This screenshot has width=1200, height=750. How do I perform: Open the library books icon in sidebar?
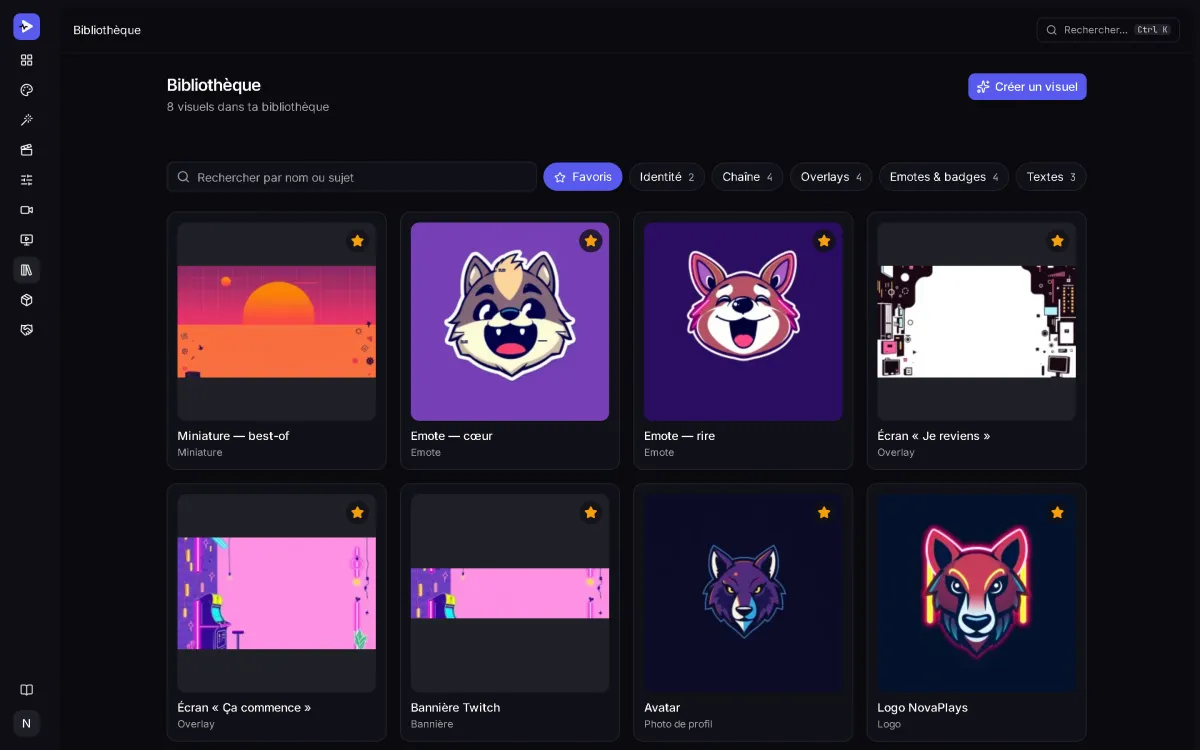[x=27, y=270]
